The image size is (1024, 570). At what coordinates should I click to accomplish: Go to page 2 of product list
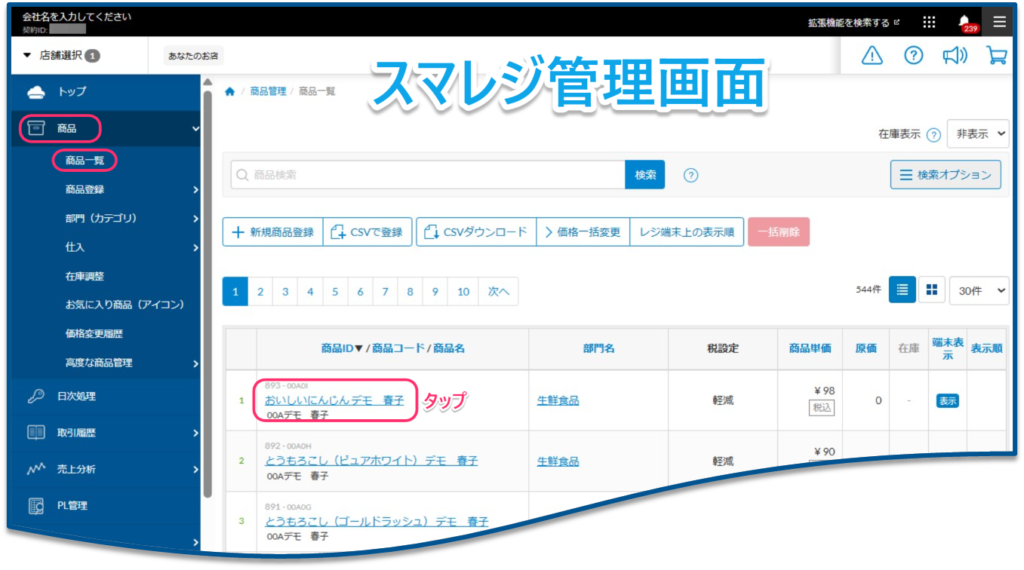pyautogui.click(x=260, y=292)
